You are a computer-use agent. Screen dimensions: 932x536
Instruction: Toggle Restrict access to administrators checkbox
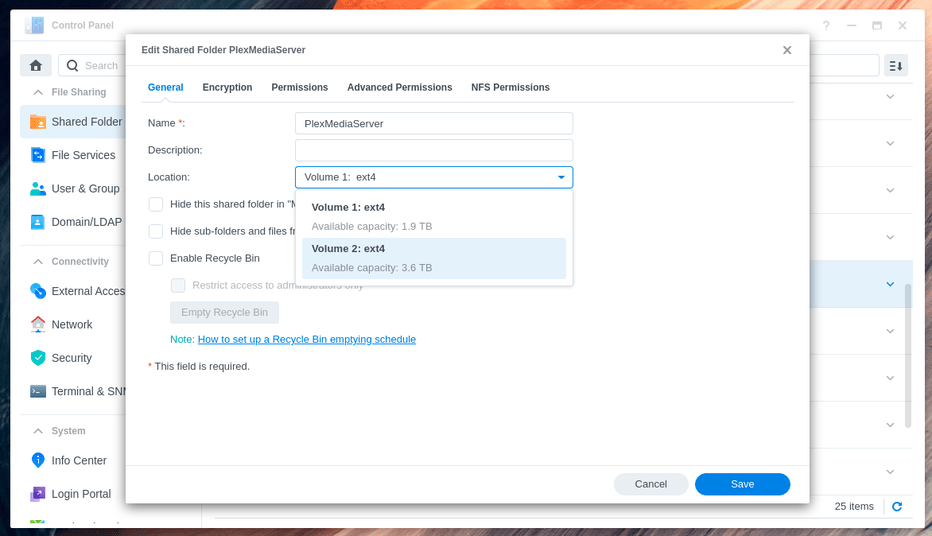tap(178, 285)
